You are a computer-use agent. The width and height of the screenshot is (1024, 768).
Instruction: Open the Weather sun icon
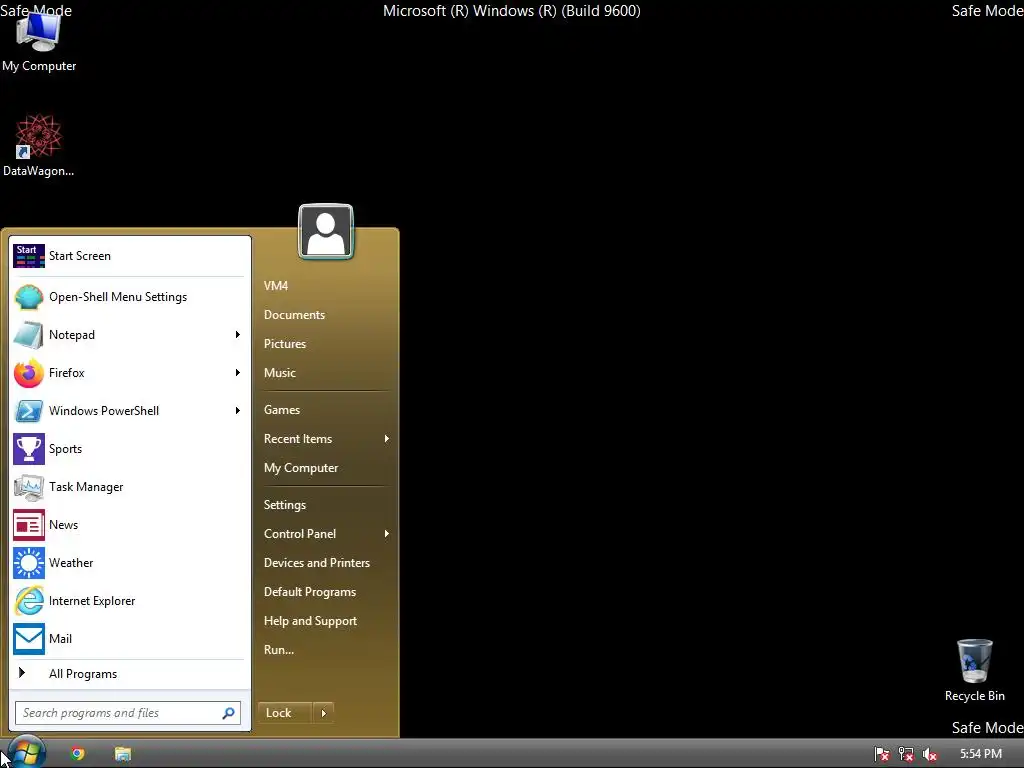tap(29, 563)
